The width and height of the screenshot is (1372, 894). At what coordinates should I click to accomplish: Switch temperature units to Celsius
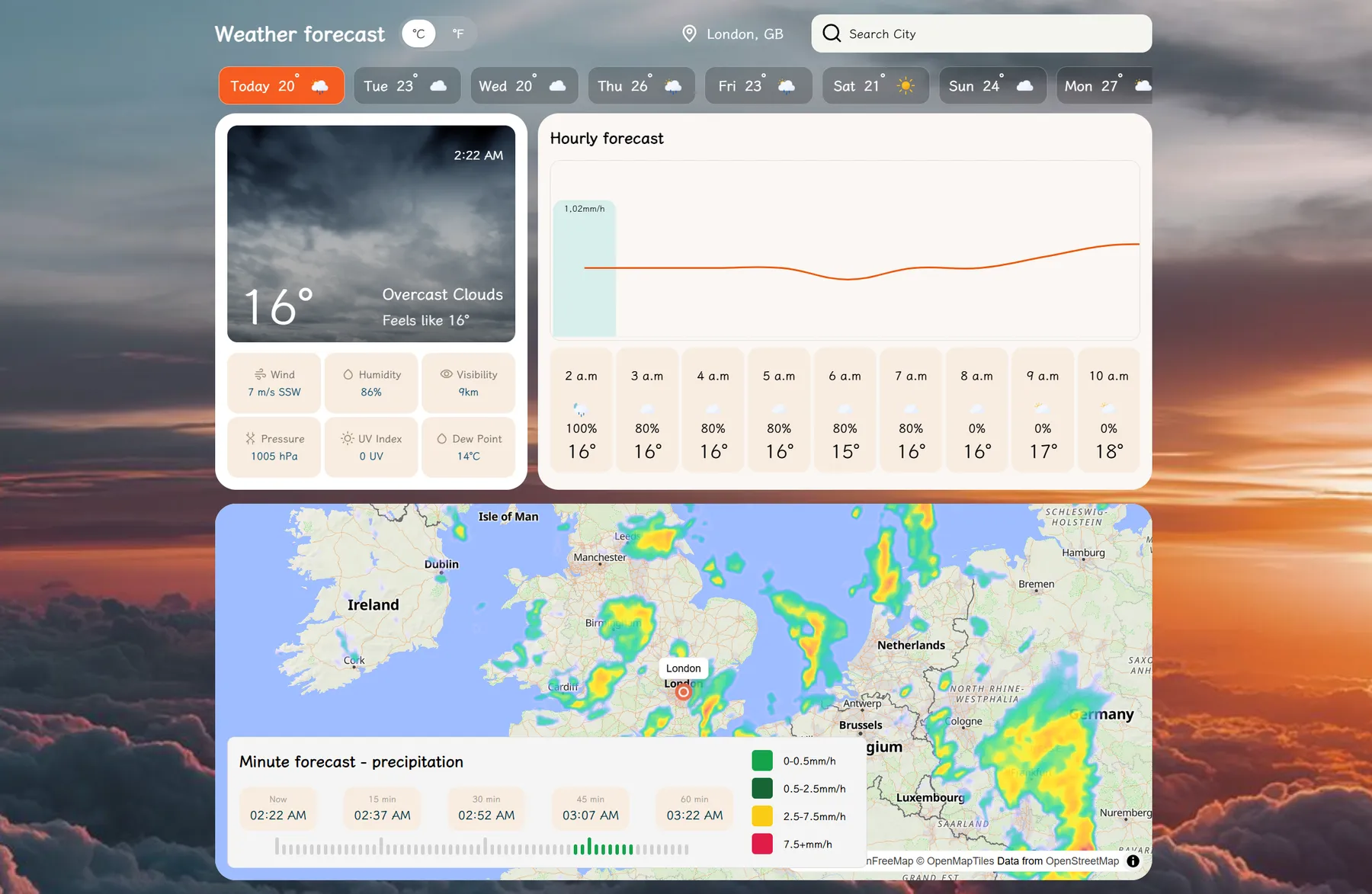tap(418, 34)
